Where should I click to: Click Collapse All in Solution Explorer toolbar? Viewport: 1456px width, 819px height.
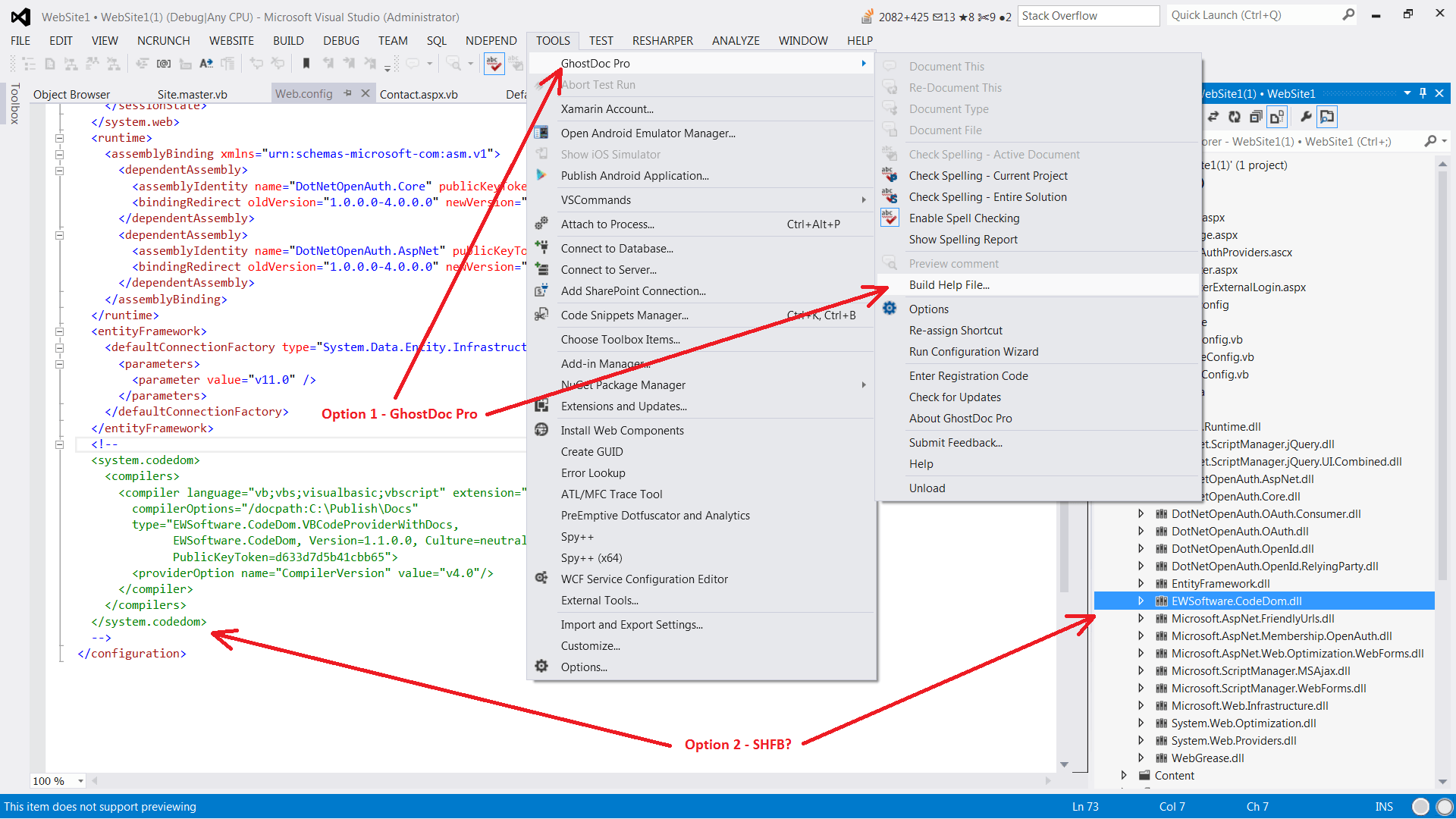(1256, 117)
